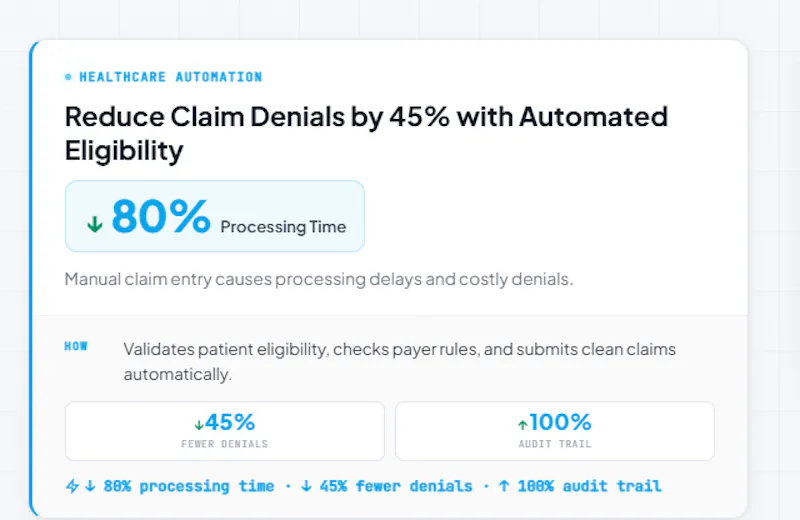Click the HOW section label

[x=76, y=346]
